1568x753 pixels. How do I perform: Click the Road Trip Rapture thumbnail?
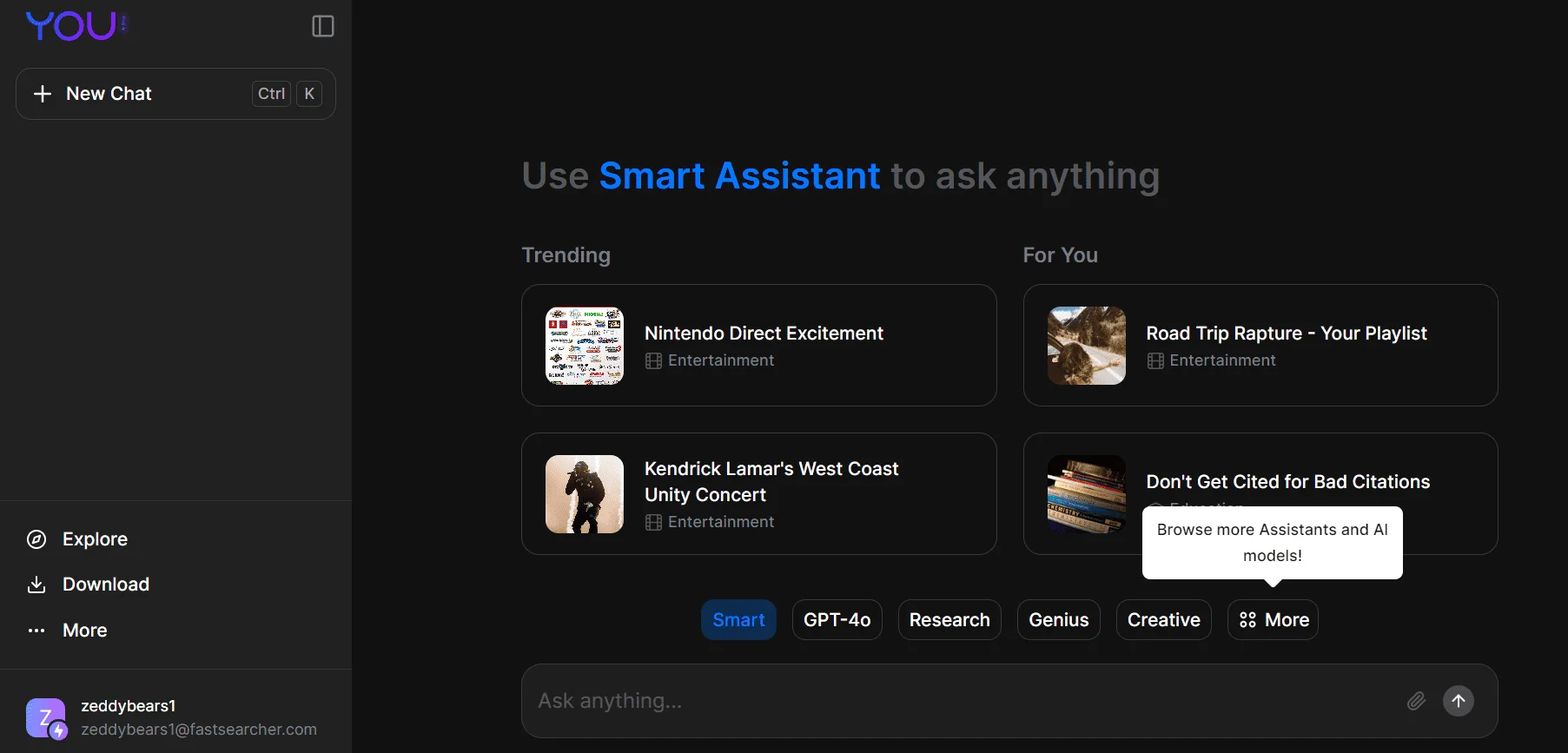click(x=1087, y=346)
